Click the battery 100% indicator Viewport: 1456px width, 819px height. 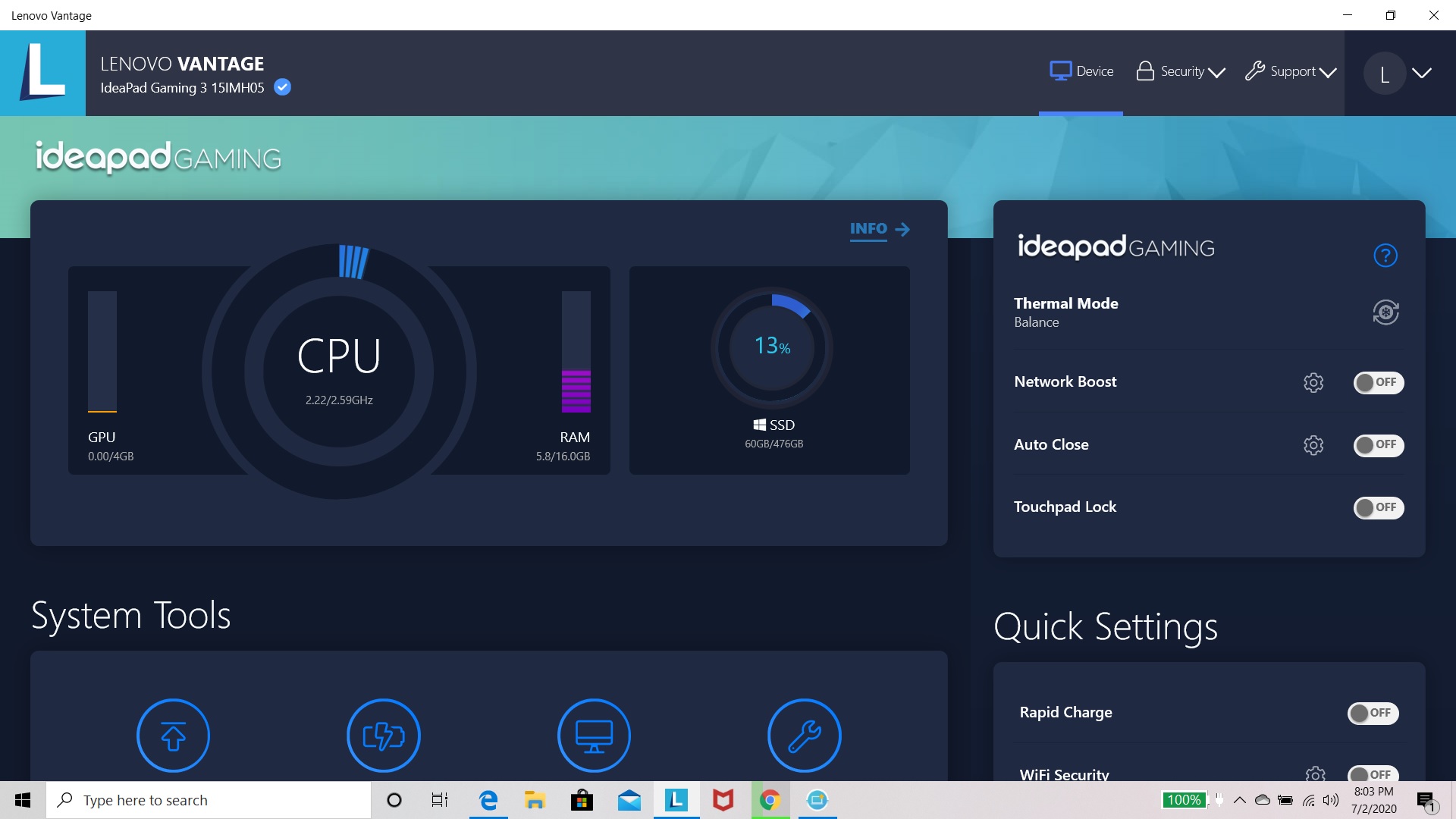pos(1184,800)
